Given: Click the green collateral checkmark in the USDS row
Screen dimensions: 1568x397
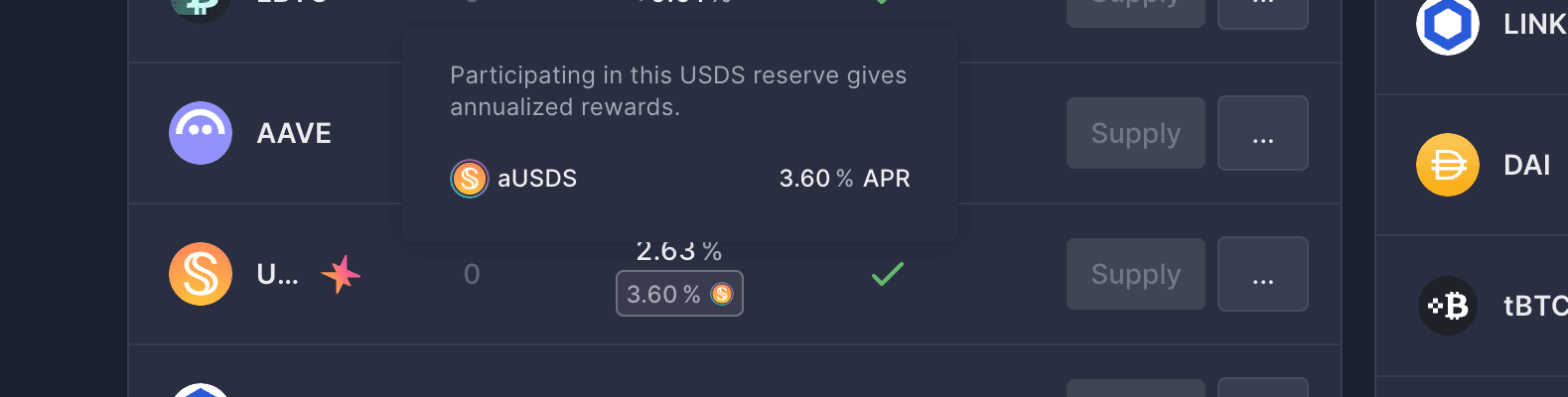Looking at the screenshot, I should pos(888,274).
